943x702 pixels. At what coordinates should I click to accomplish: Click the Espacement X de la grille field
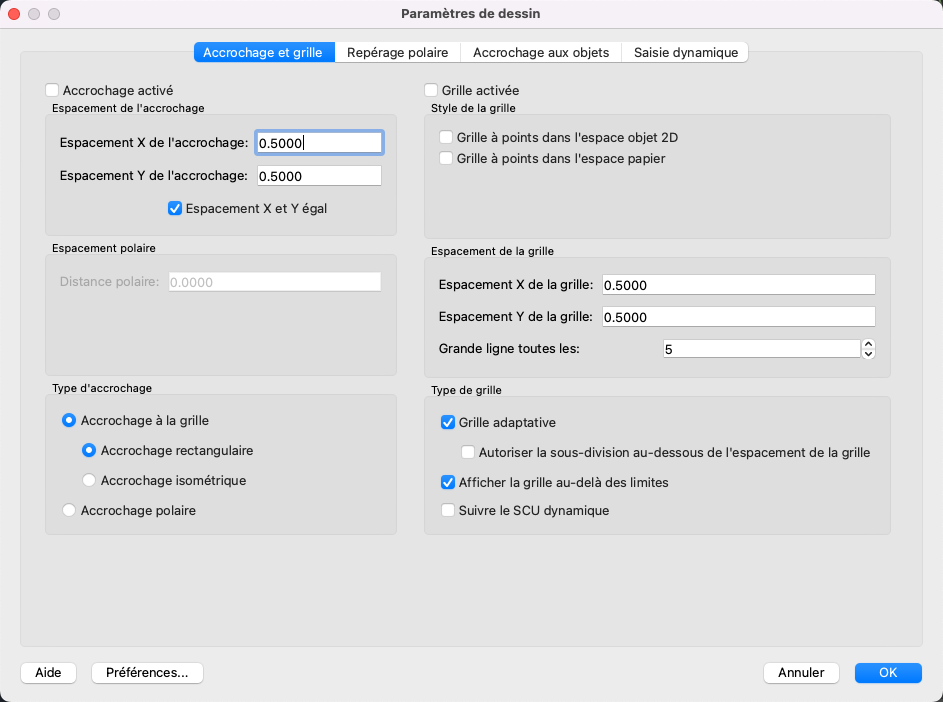click(737, 285)
